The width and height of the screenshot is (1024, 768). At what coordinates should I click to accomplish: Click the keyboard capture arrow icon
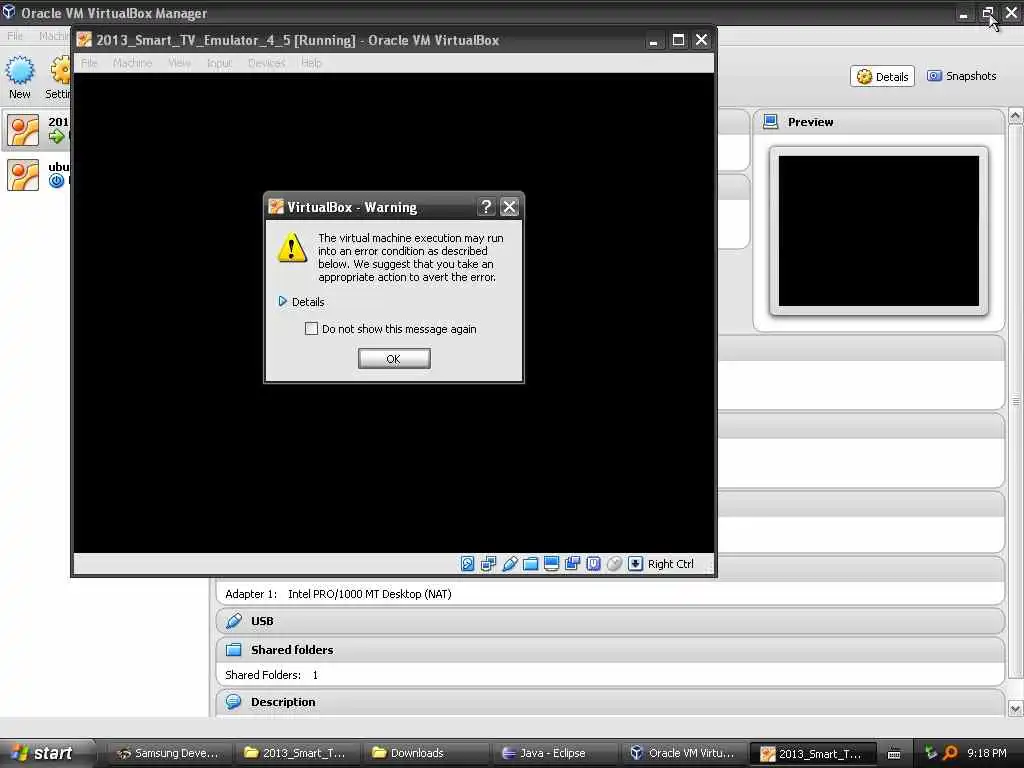[x=635, y=564]
